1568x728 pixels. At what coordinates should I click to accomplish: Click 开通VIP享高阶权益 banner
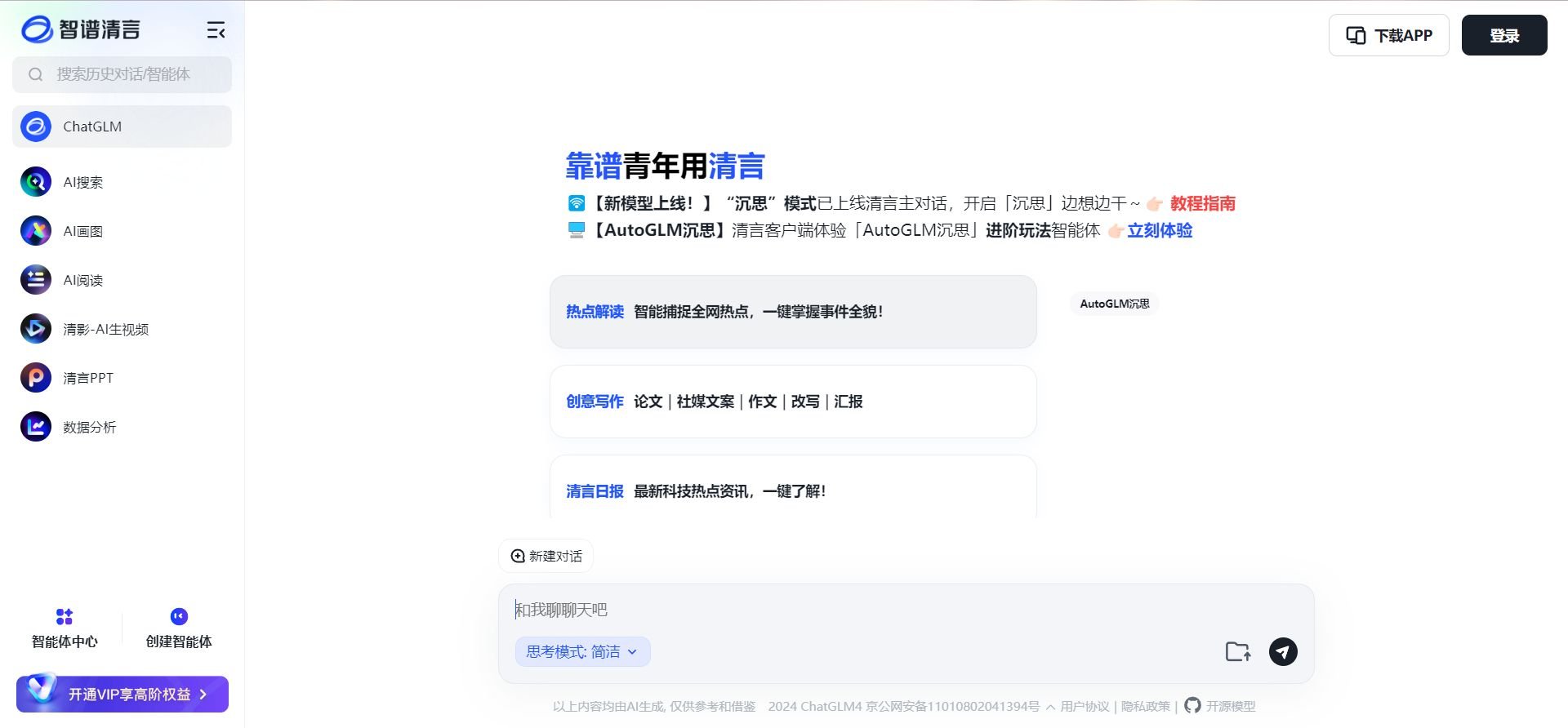pos(122,694)
